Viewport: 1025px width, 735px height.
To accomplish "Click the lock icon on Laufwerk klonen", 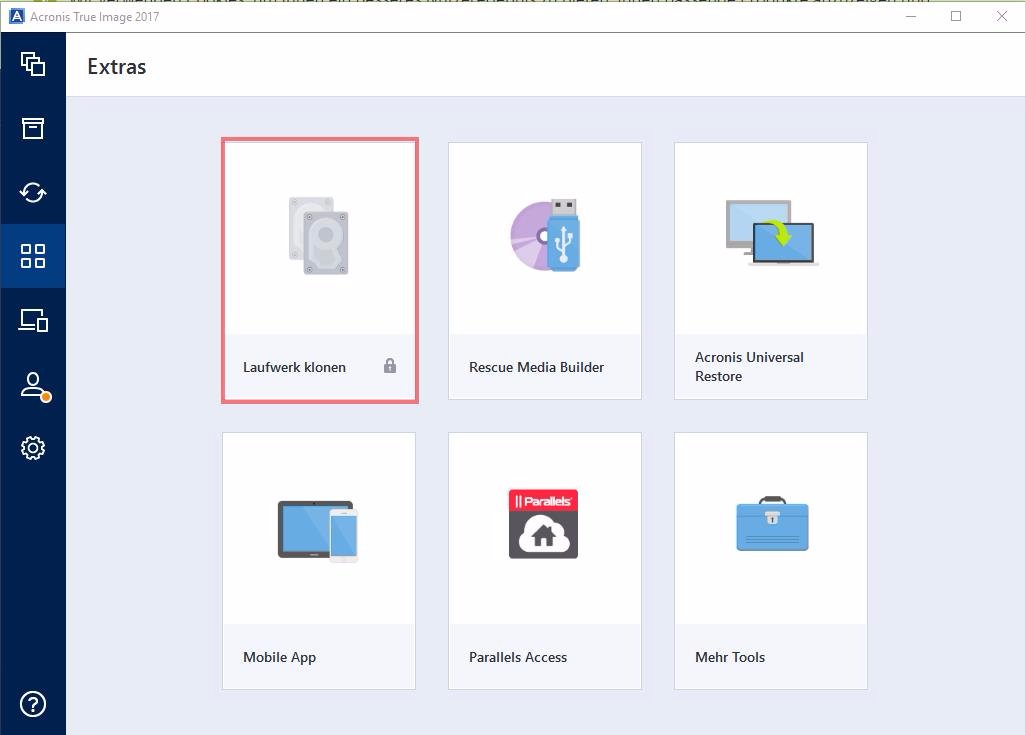I will [390, 366].
